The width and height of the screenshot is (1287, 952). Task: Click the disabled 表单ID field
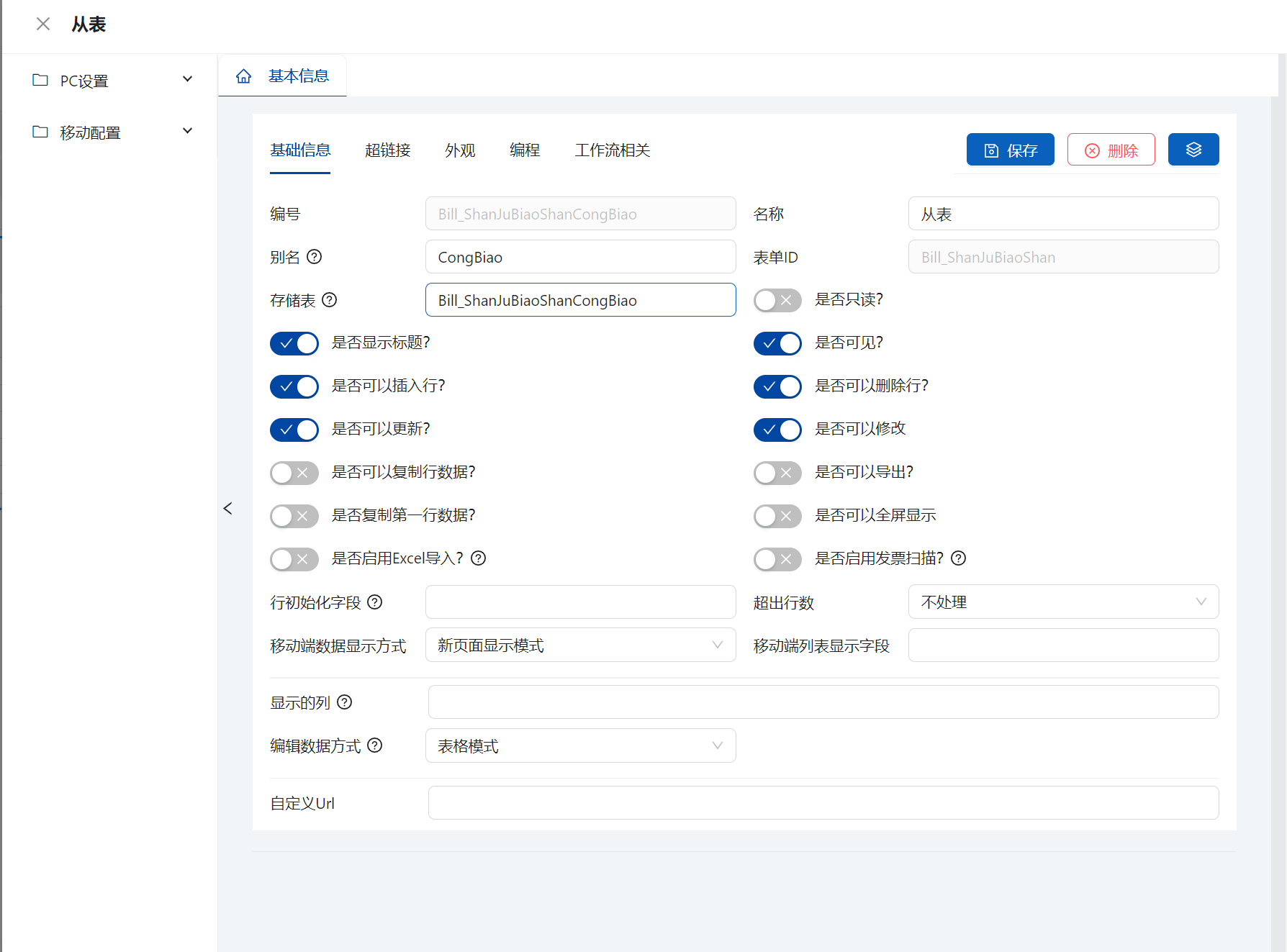1063,257
